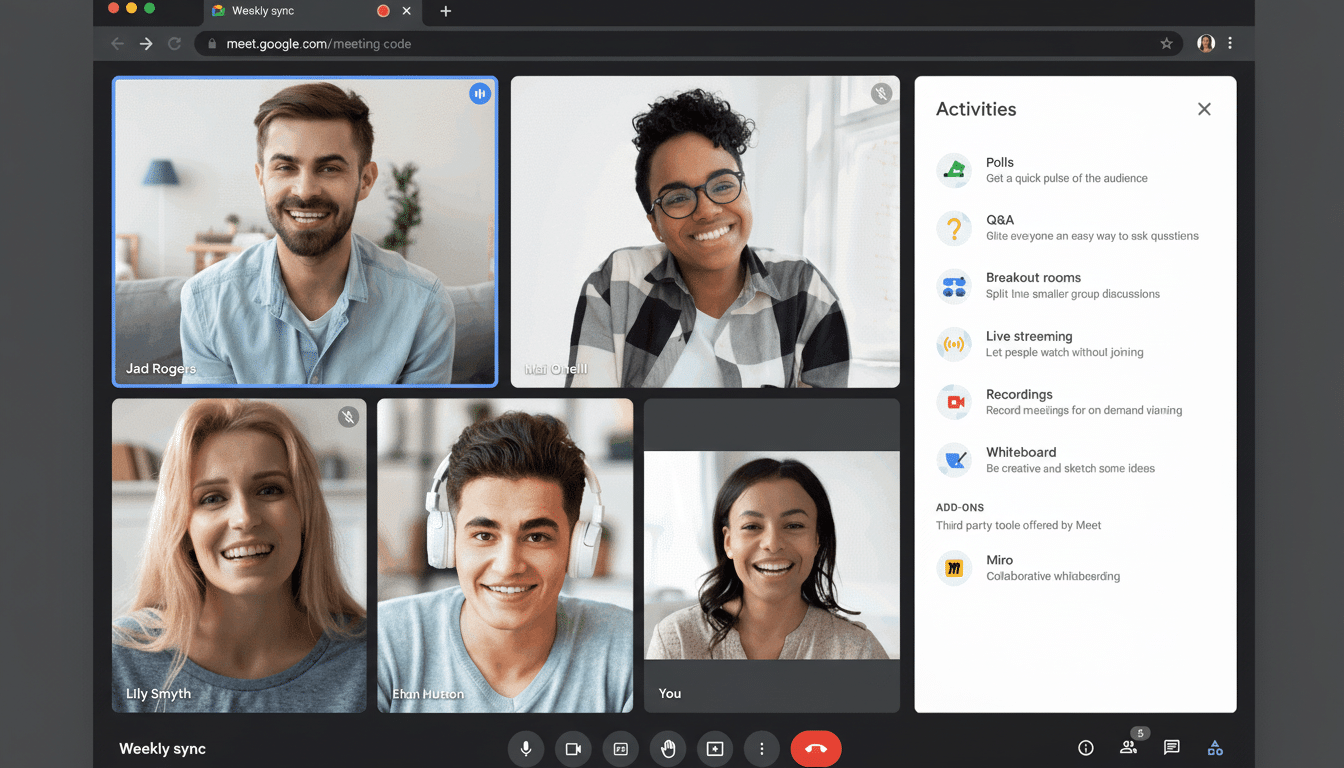
Task: Open the browser's menu
Action: [x=1230, y=43]
